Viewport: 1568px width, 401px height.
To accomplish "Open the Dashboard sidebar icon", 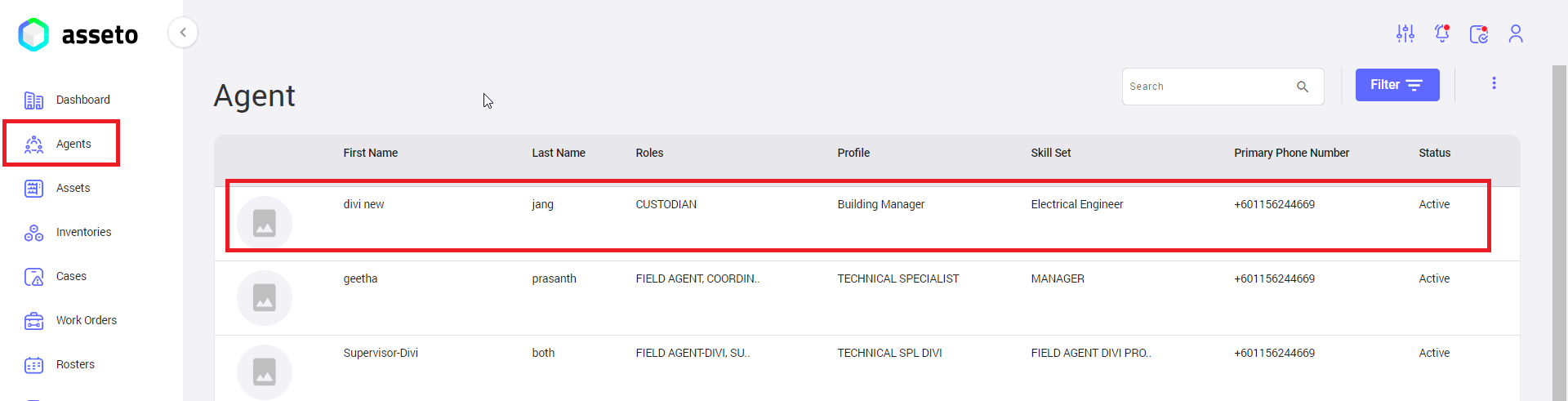I will 33,100.
